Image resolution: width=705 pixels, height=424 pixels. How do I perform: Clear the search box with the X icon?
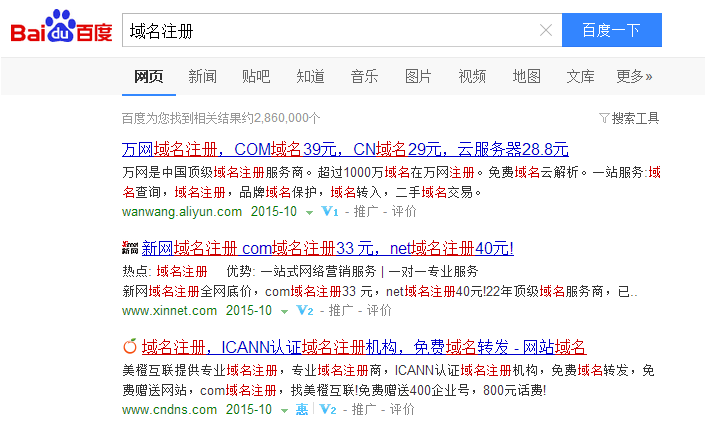(x=546, y=30)
